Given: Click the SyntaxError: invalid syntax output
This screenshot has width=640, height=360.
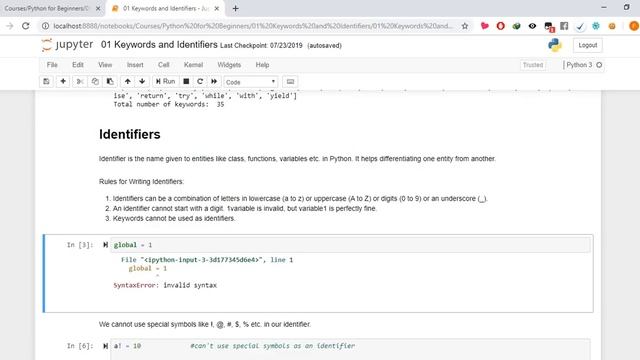Looking at the screenshot, I should [x=165, y=285].
